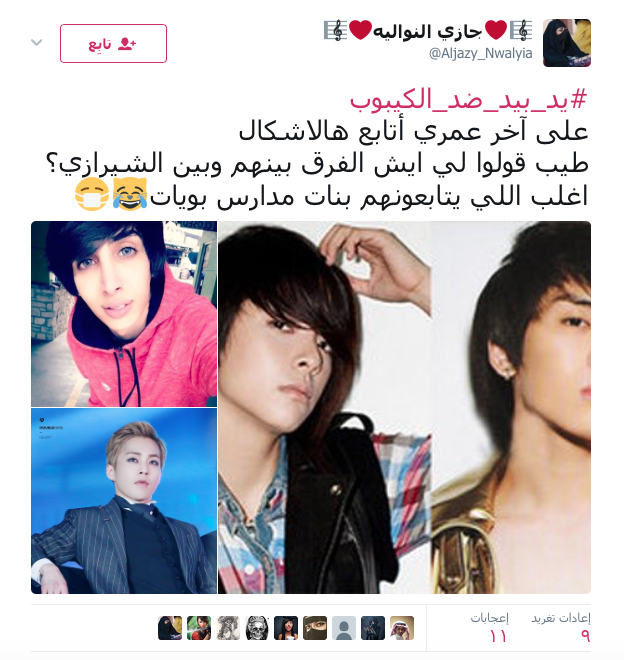Open liker avatar with white headdress

(x=402, y=628)
